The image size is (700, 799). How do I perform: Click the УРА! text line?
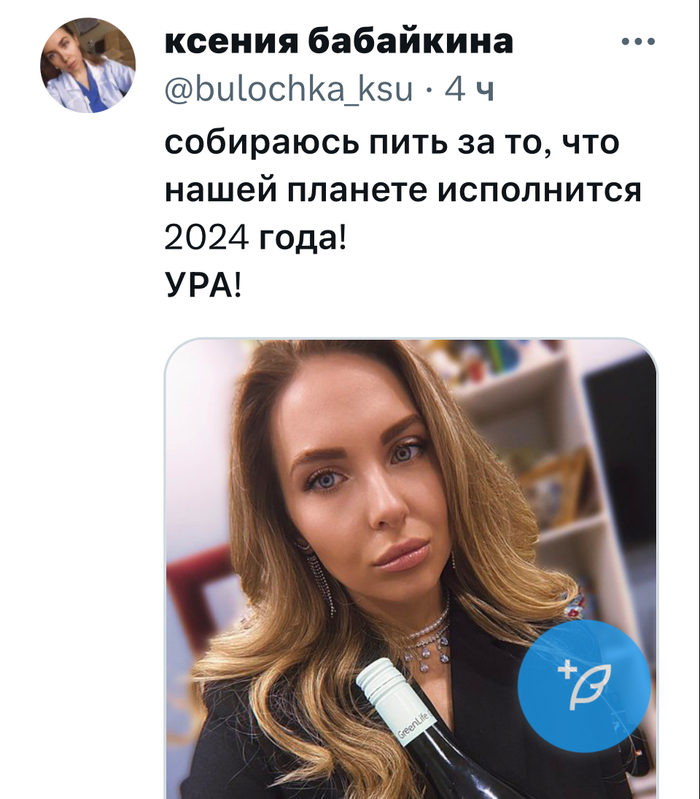click(203, 284)
